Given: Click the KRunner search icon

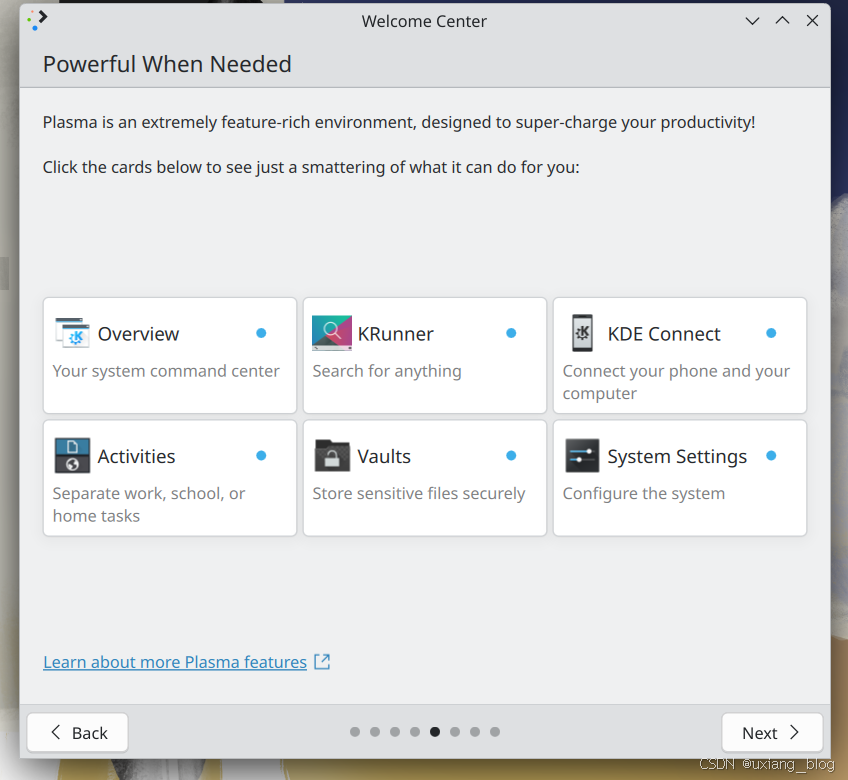Looking at the screenshot, I should pyautogui.click(x=332, y=333).
